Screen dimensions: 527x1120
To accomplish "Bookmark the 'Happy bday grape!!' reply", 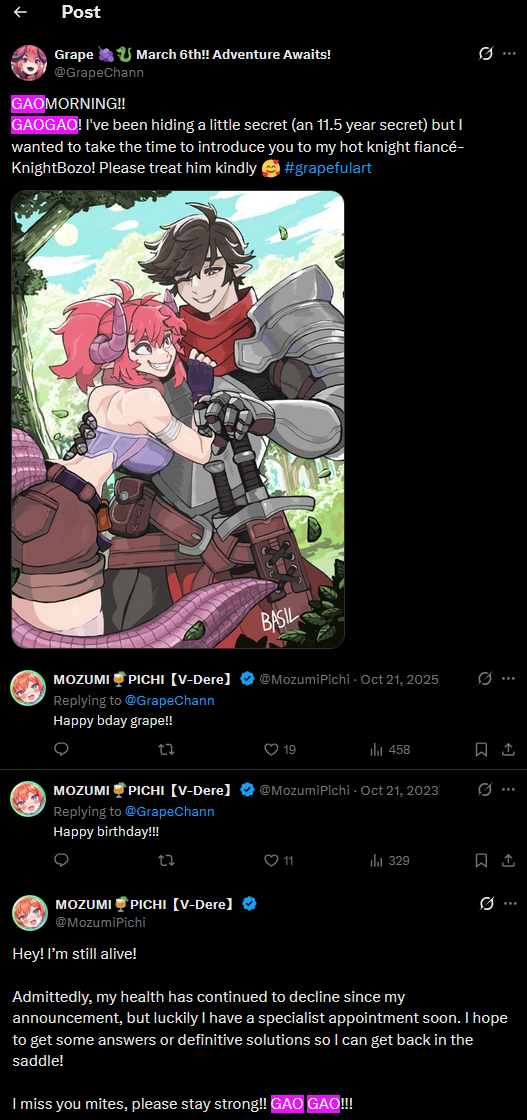I will click(481, 749).
